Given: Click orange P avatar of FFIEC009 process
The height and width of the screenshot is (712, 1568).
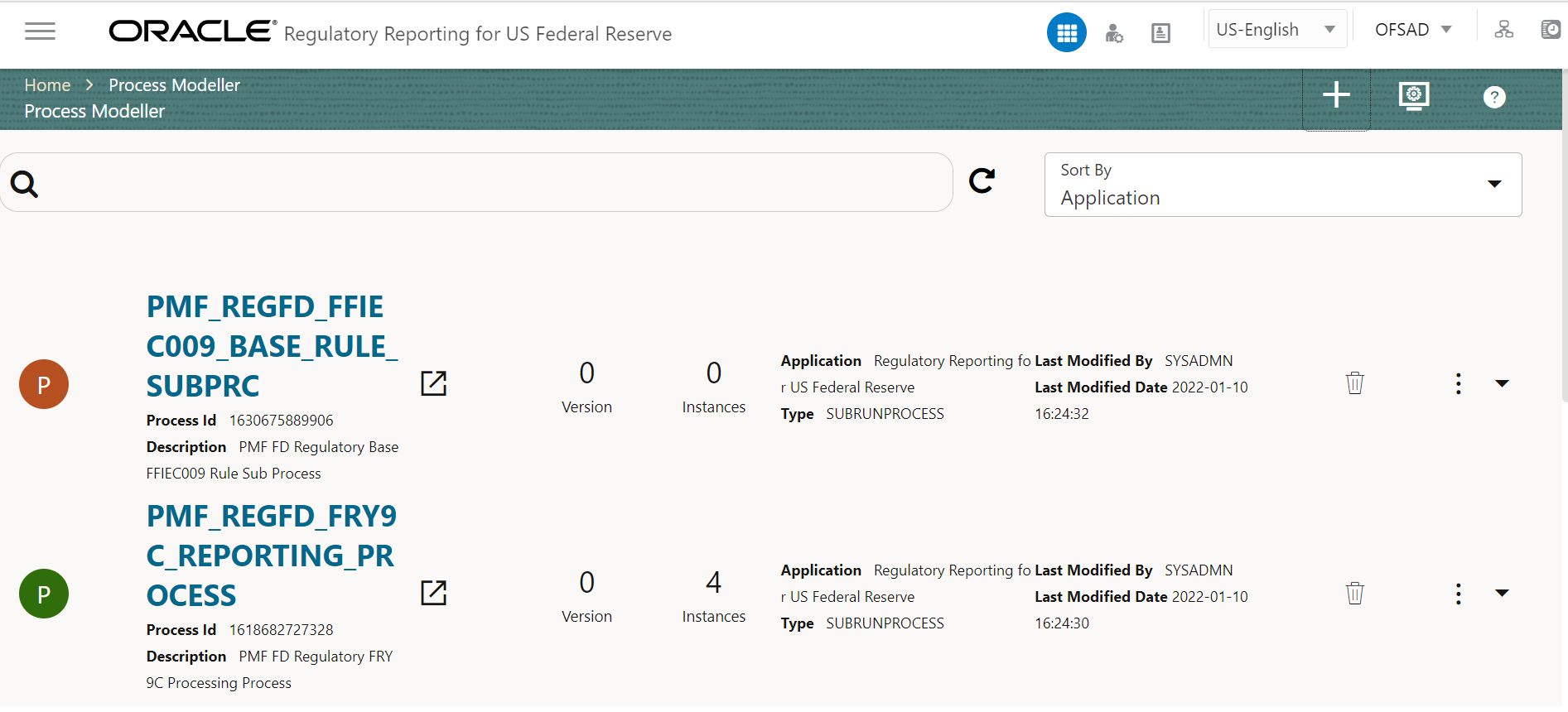Looking at the screenshot, I should (x=44, y=384).
